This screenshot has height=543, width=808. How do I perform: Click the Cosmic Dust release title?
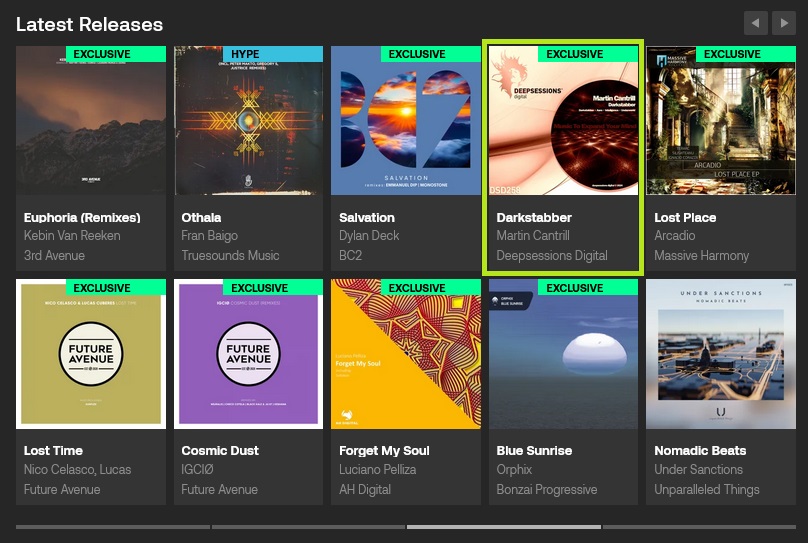(220, 450)
